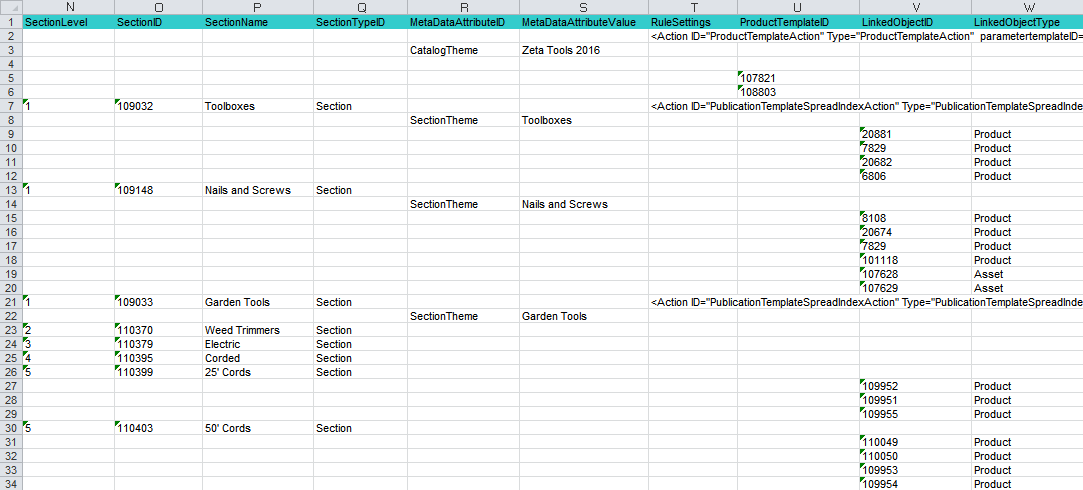Image resolution: width=1083 pixels, height=490 pixels.
Task: Select the LinkedObjectID cell 110050
Action: pos(915,456)
